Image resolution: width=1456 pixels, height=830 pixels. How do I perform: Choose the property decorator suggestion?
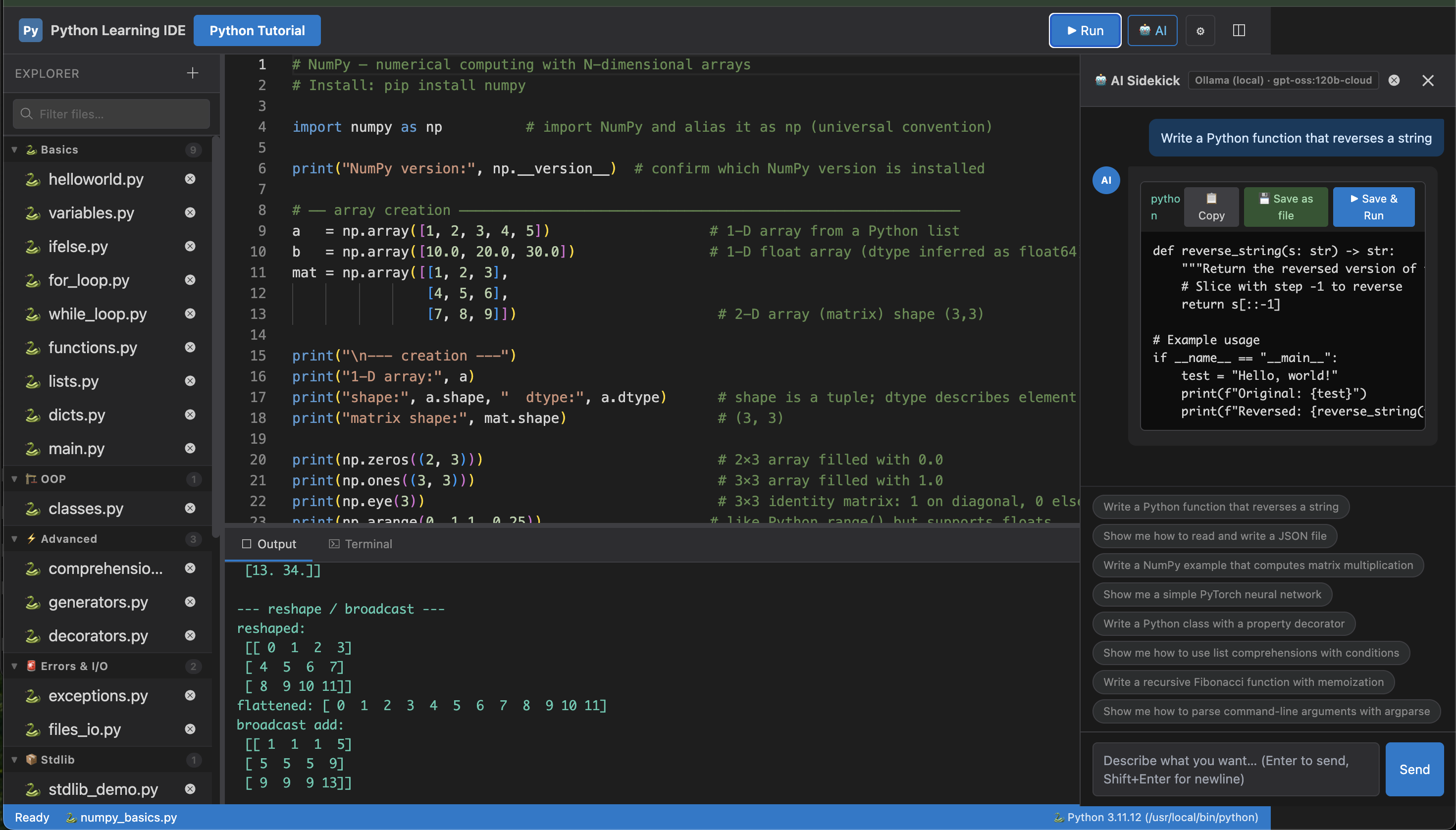pos(1223,623)
